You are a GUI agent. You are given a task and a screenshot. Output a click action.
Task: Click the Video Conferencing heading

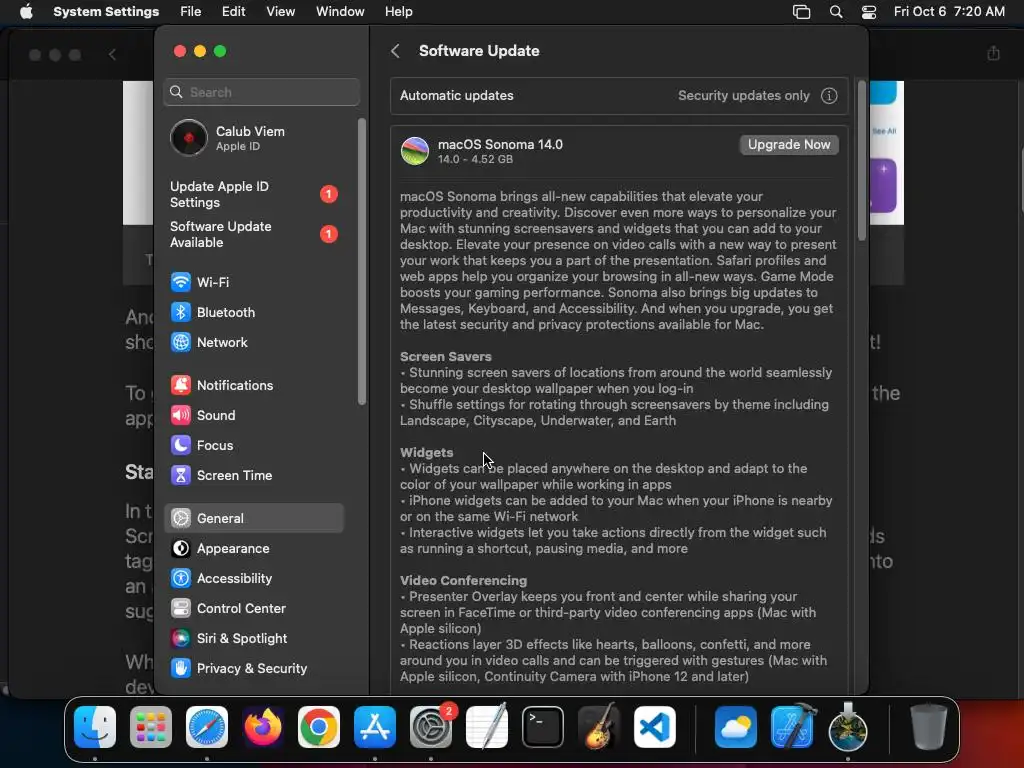point(463,581)
